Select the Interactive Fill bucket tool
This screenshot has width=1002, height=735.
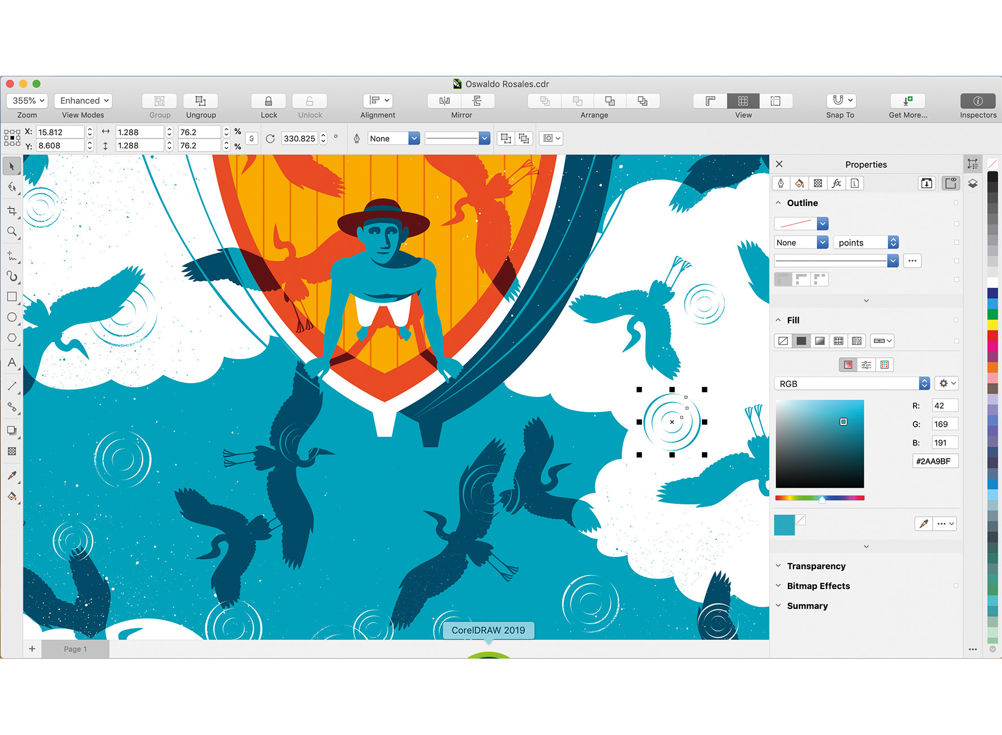(x=12, y=497)
